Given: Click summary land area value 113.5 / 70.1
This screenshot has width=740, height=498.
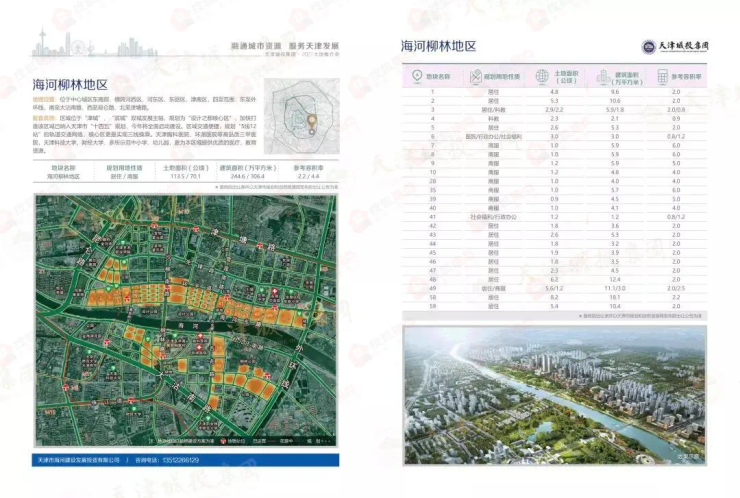Looking at the screenshot, I should click(185, 176).
